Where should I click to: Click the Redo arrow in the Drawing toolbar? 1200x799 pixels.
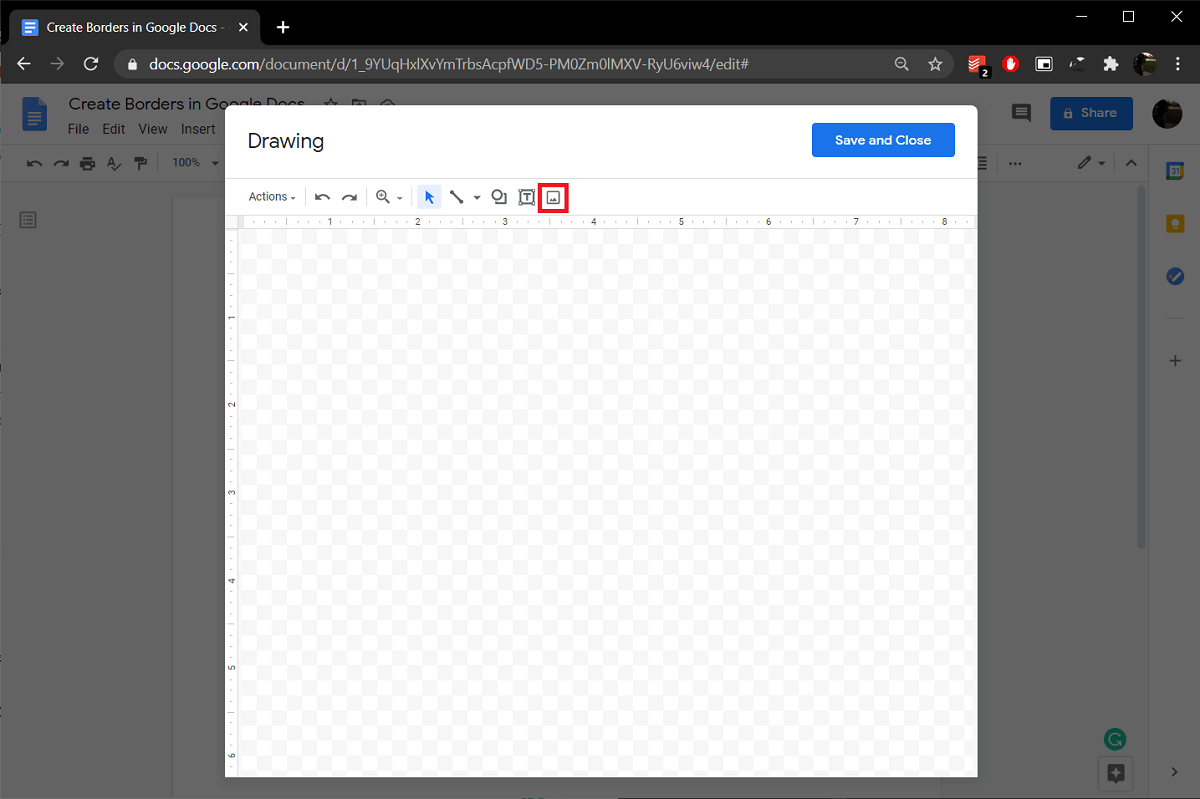point(349,197)
